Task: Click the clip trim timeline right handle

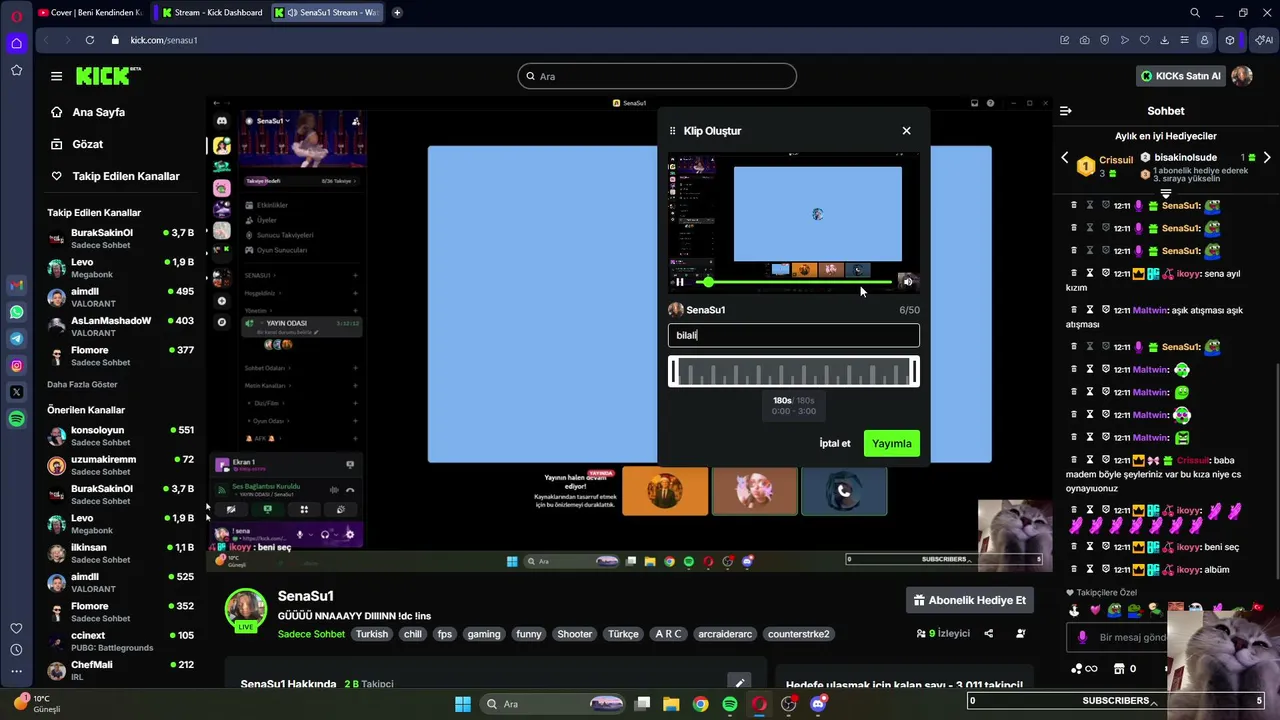Action: point(914,372)
